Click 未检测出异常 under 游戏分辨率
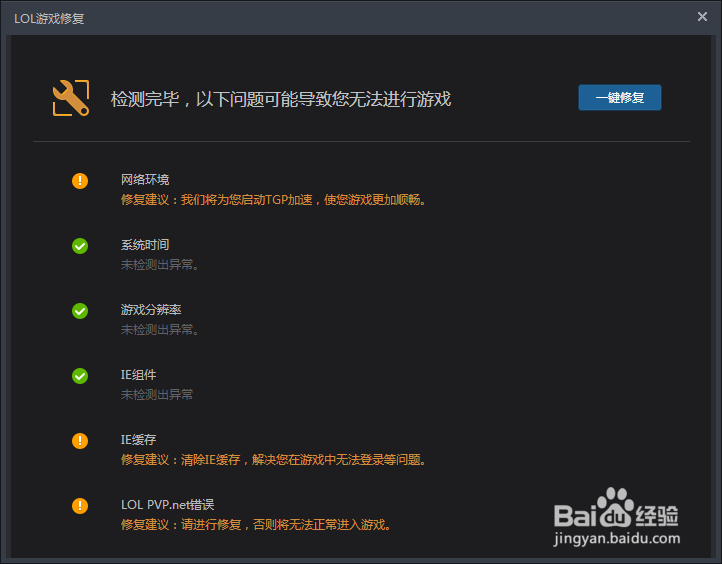This screenshot has height=564, width=722. [x=160, y=330]
